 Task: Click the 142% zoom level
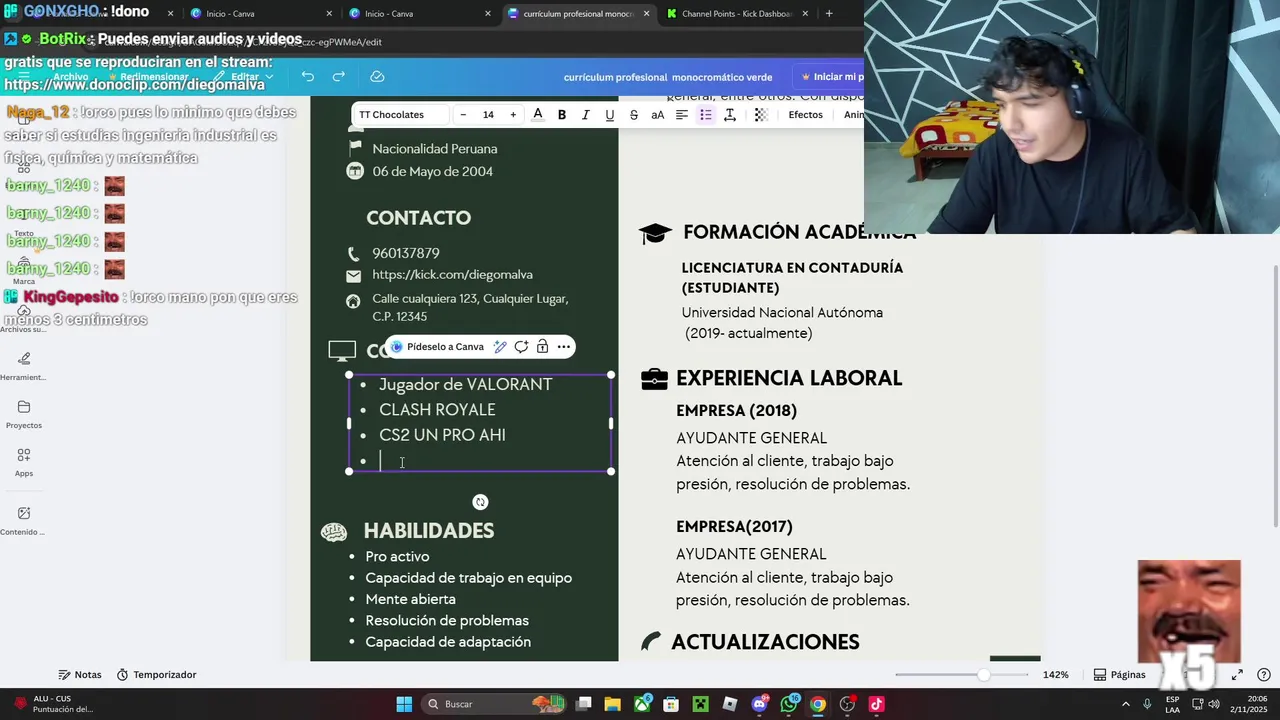tap(1055, 675)
